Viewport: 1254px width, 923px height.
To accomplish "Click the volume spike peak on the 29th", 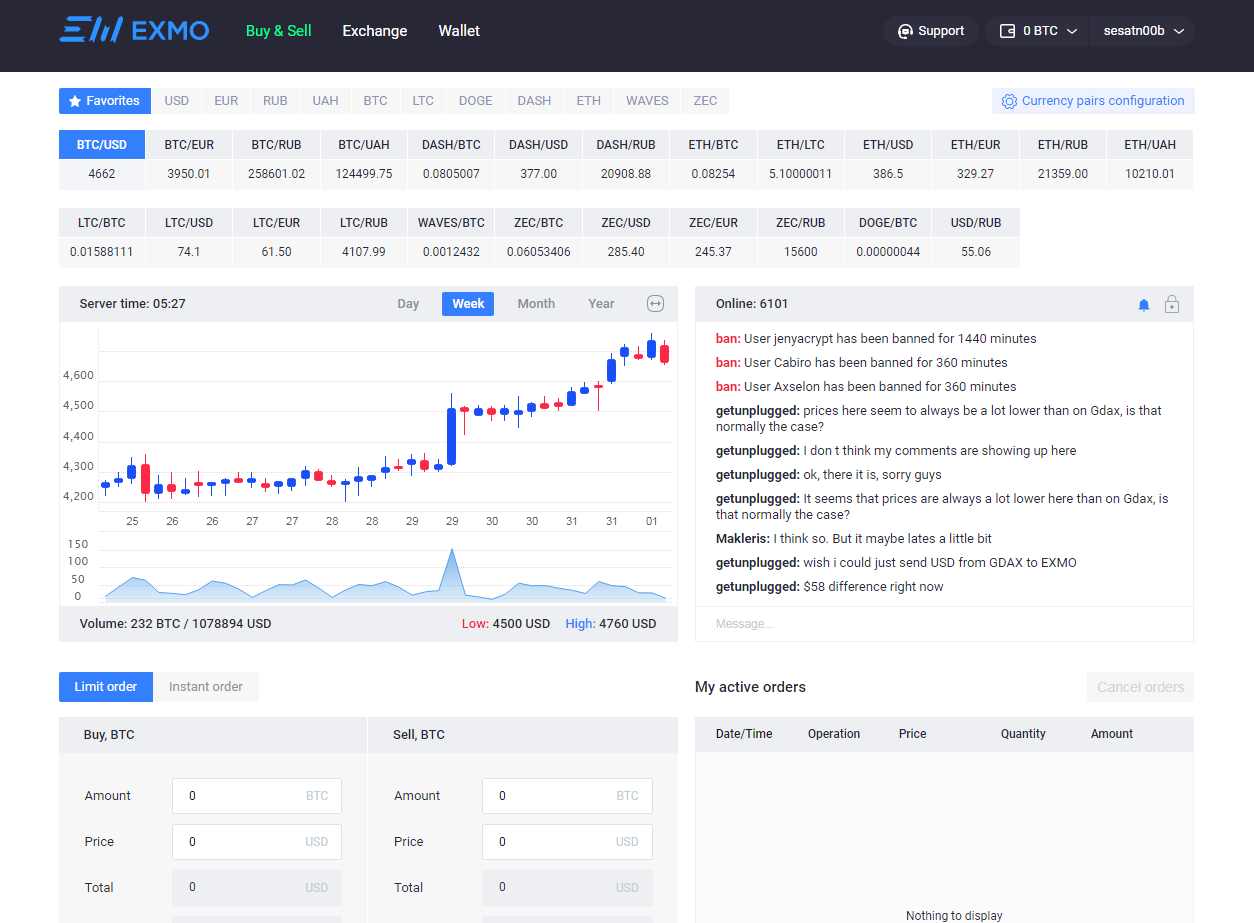I will 452,550.
